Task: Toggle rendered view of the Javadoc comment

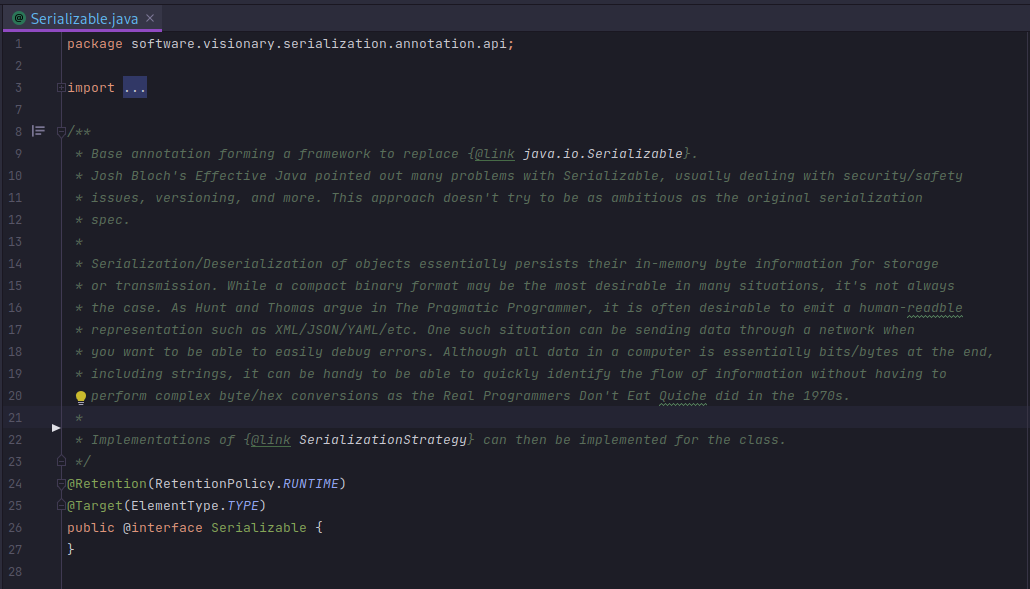Action: point(38,131)
